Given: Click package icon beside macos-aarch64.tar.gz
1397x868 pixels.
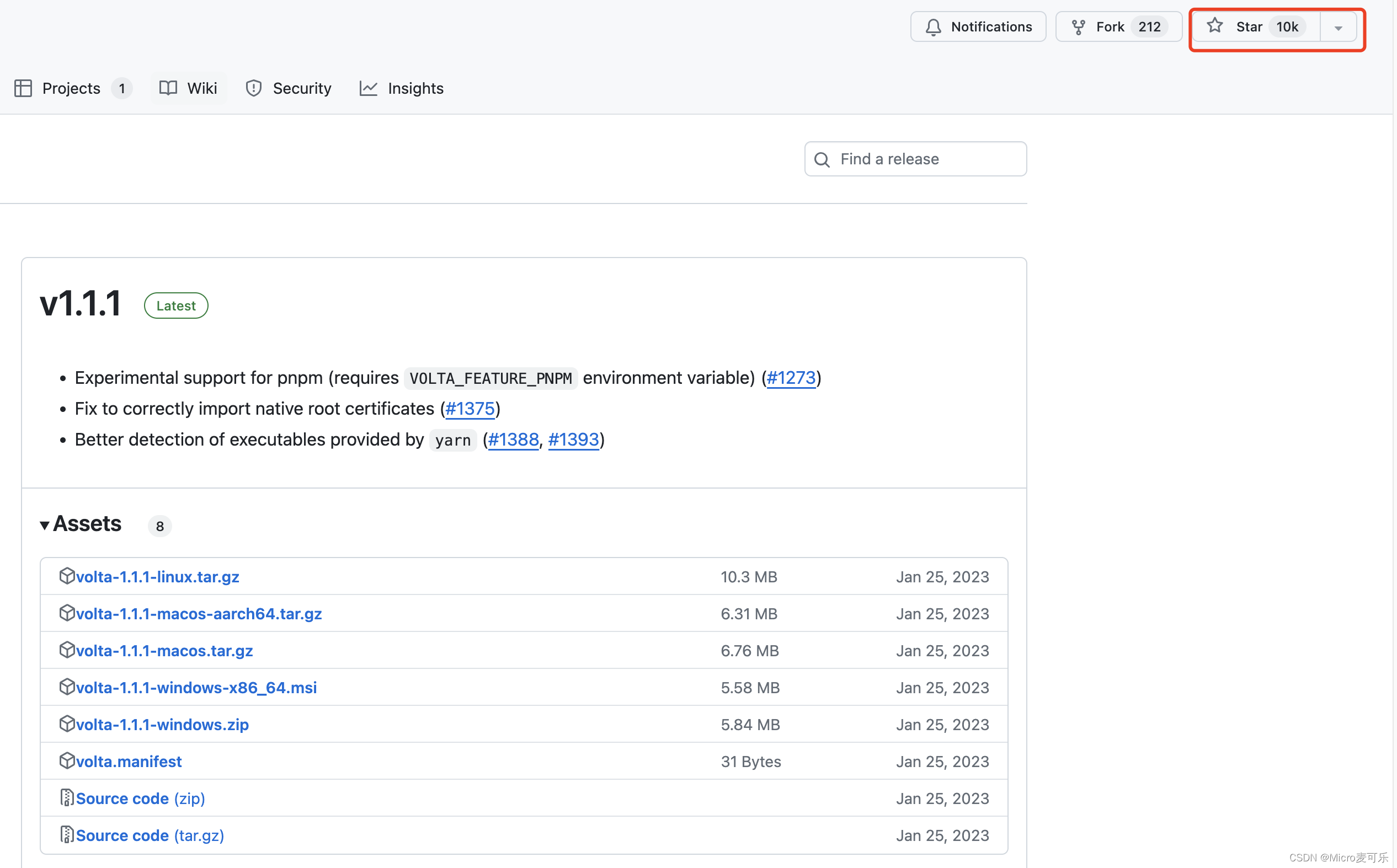Looking at the screenshot, I should (x=67, y=613).
